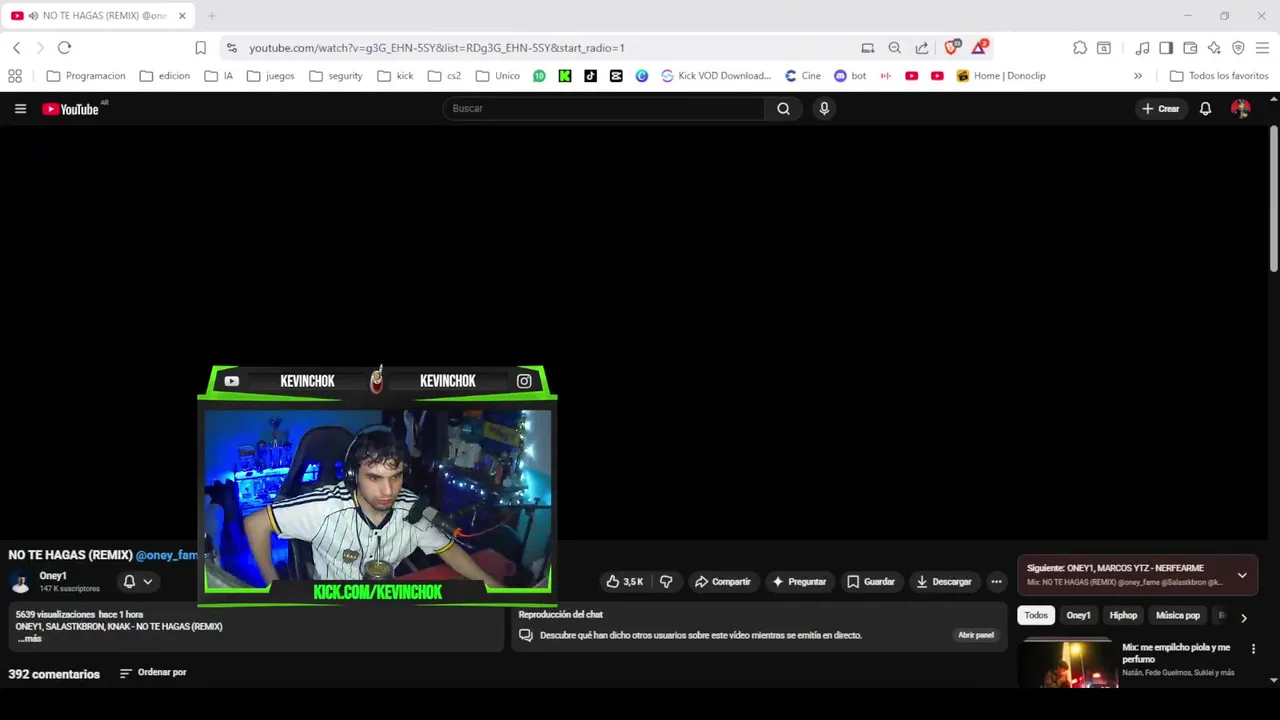Toggle the browser sidebar panel icon
The height and width of the screenshot is (720, 1280).
pos(1166,48)
